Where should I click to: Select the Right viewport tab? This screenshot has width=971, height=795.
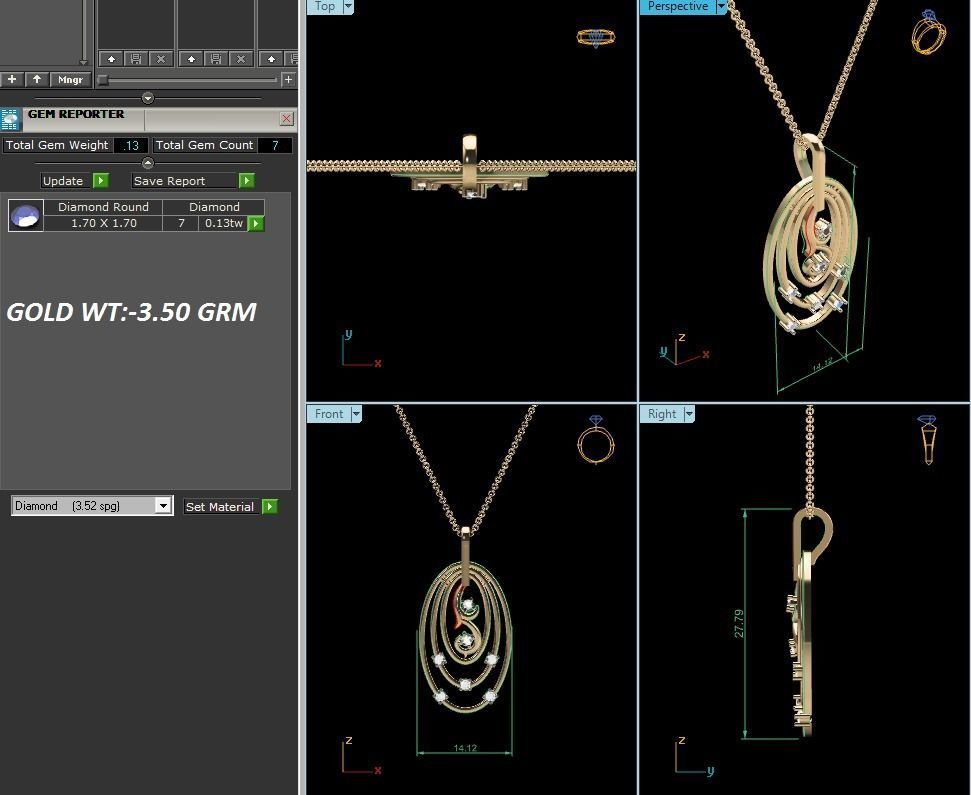click(x=662, y=414)
